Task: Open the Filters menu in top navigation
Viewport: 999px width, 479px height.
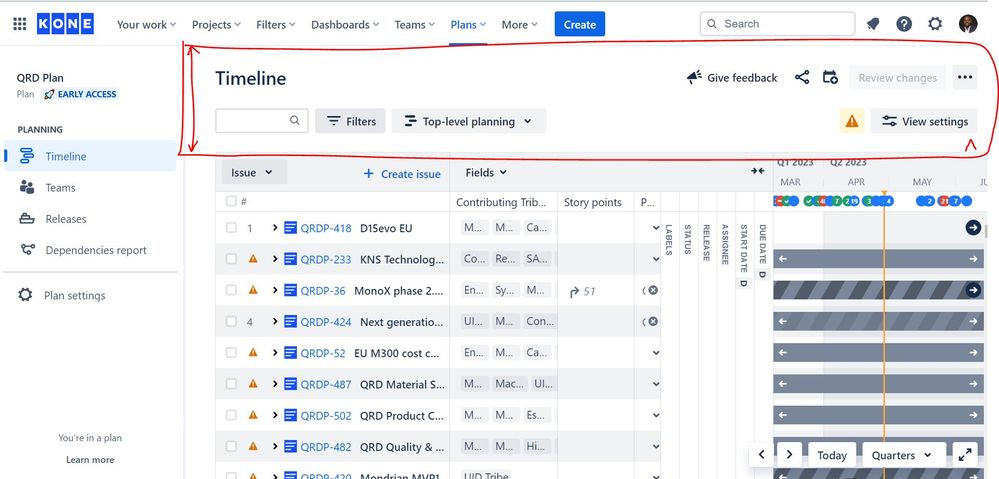Action: click(x=275, y=24)
